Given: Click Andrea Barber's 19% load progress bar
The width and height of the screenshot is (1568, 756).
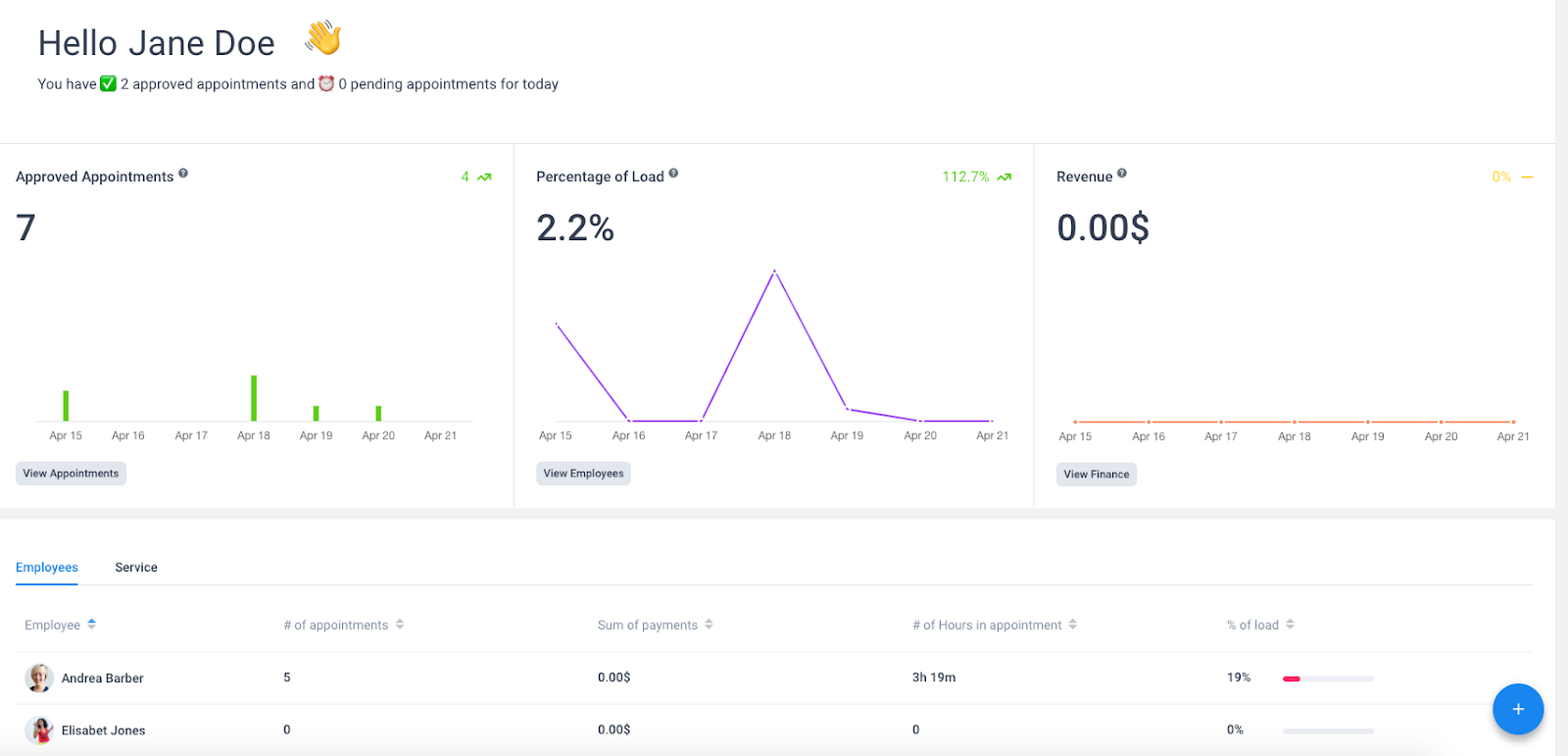Looking at the screenshot, I should coord(1328,679).
